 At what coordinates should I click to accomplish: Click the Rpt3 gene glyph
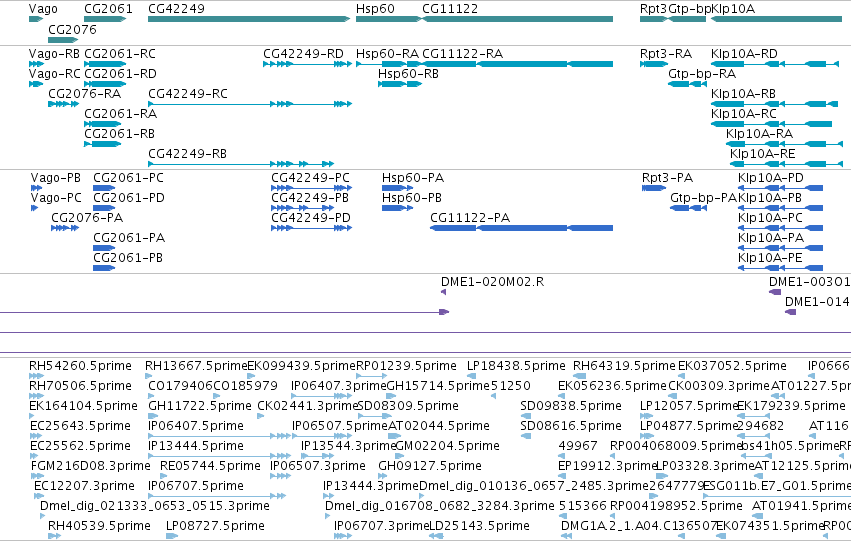[x=654, y=19]
